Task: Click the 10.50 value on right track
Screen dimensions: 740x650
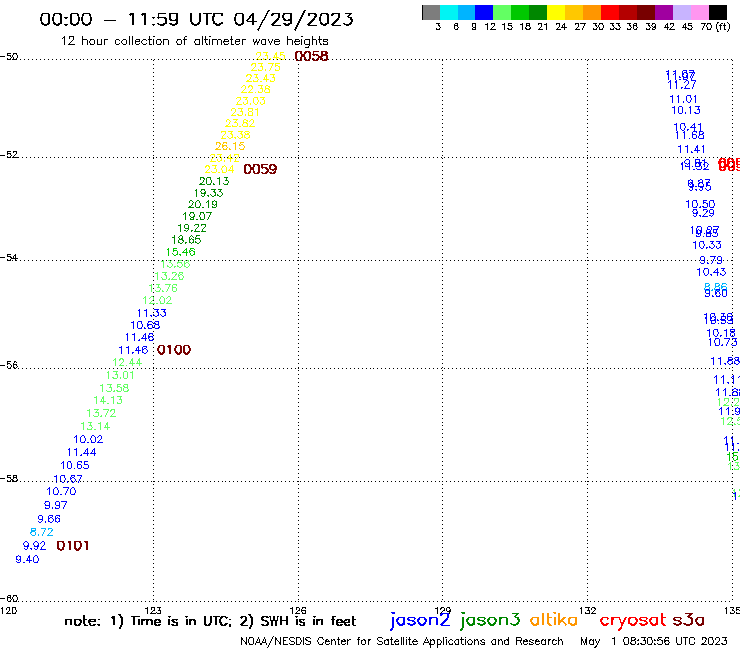Action: click(x=700, y=204)
